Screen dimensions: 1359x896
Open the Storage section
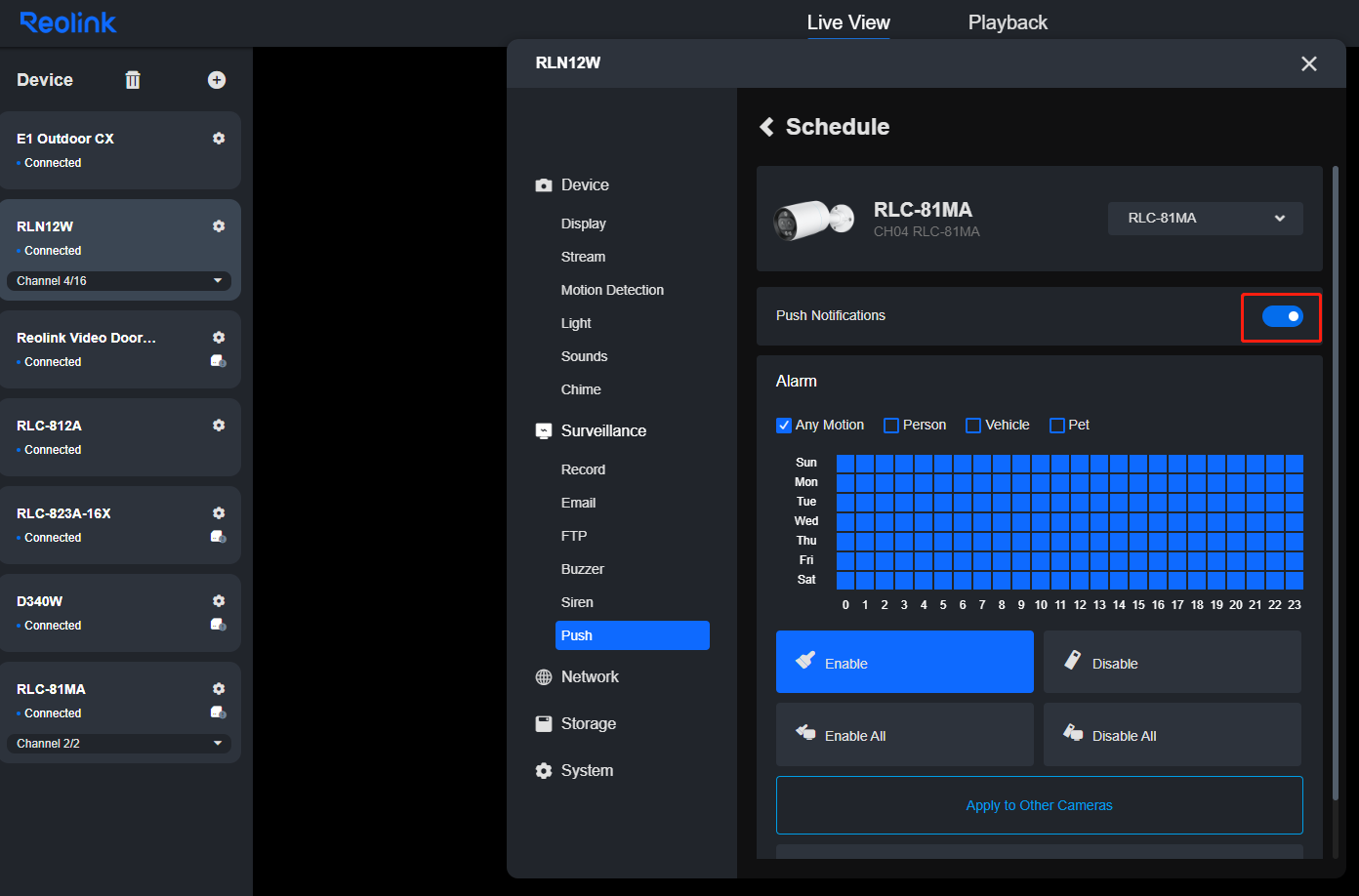589,724
